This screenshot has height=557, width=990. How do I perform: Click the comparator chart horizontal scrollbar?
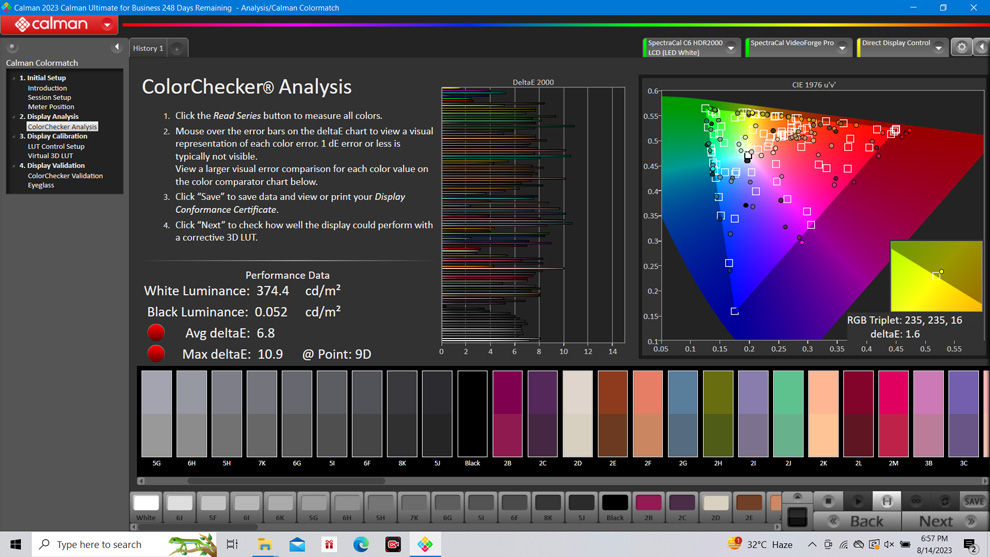point(286,481)
